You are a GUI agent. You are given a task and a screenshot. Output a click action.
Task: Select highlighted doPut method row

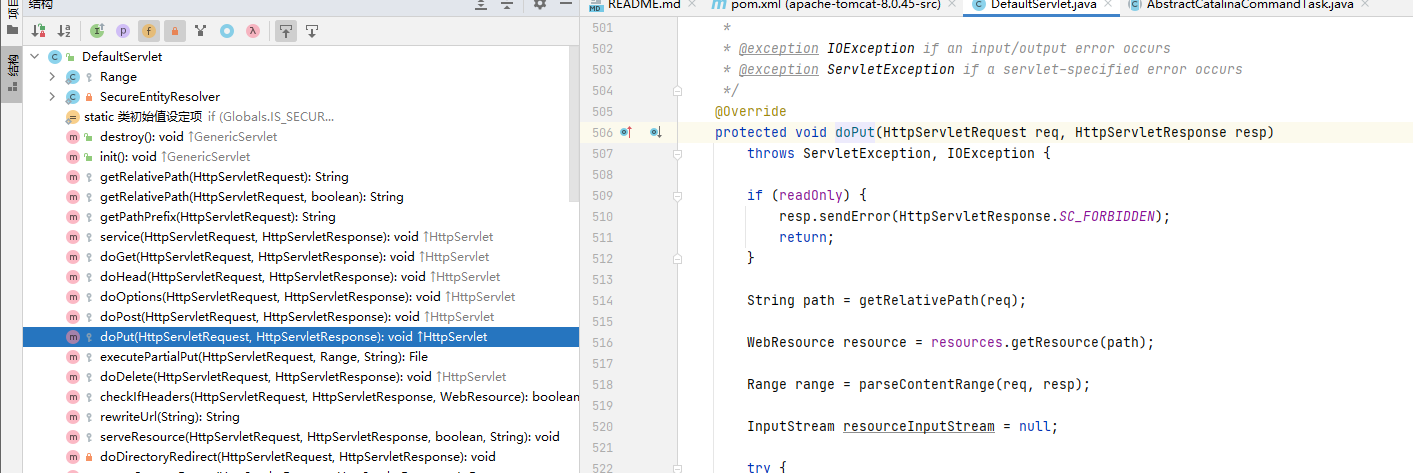[x=300, y=337]
